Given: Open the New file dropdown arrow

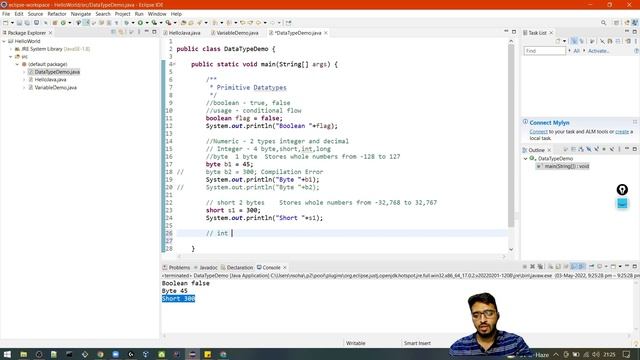Looking at the screenshot, I should (x=12, y=23).
